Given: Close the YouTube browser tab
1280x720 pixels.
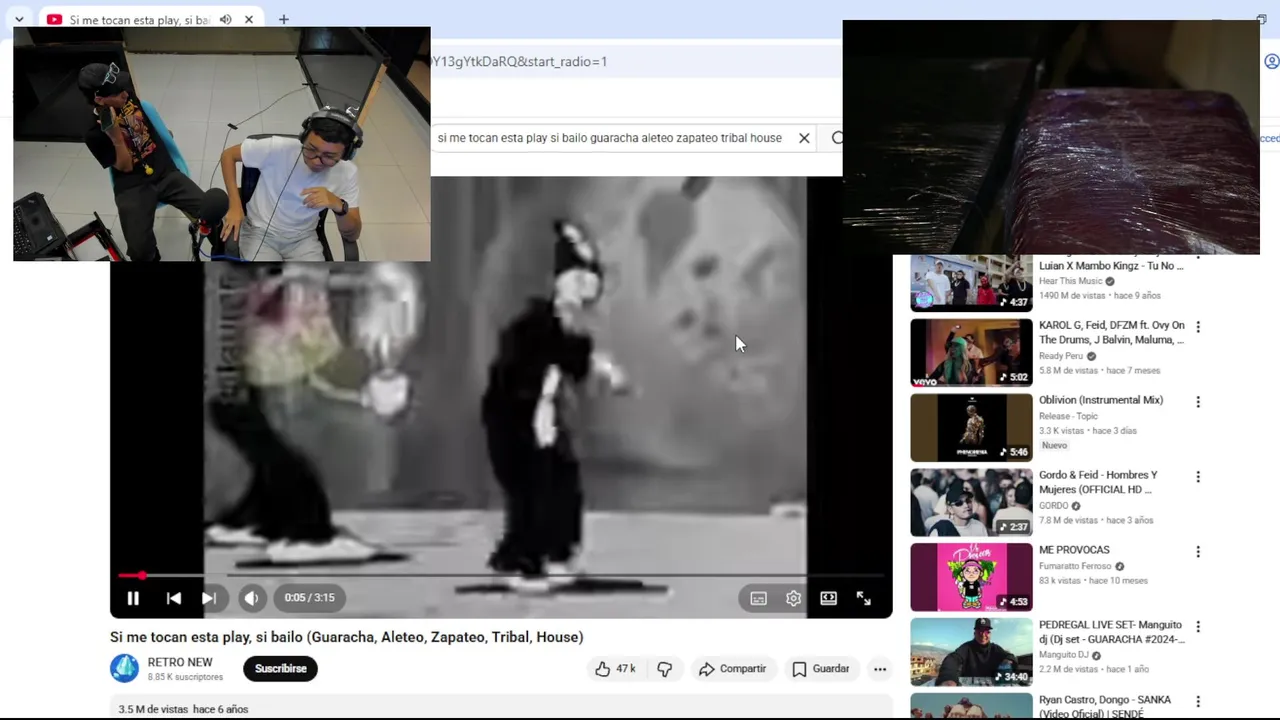Looking at the screenshot, I should 249,20.
